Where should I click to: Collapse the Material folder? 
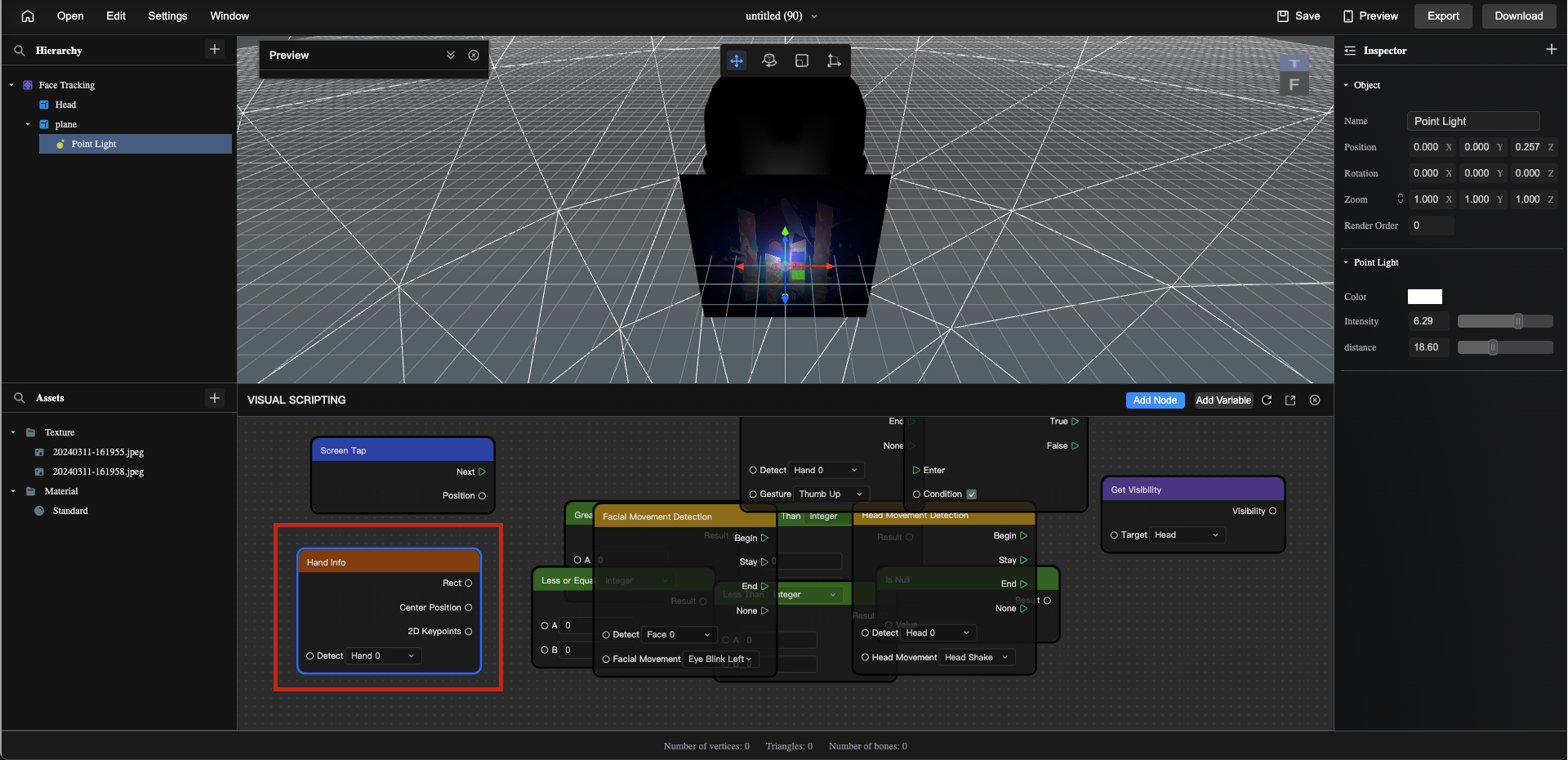pyautogui.click(x=13, y=491)
